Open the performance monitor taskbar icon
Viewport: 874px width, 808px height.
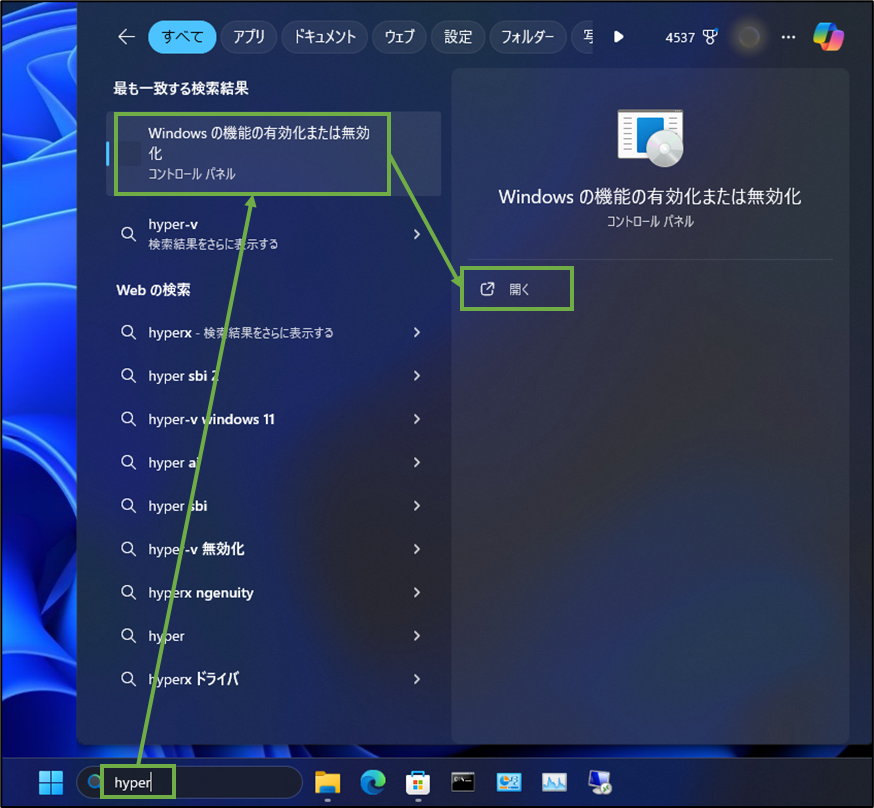point(554,782)
